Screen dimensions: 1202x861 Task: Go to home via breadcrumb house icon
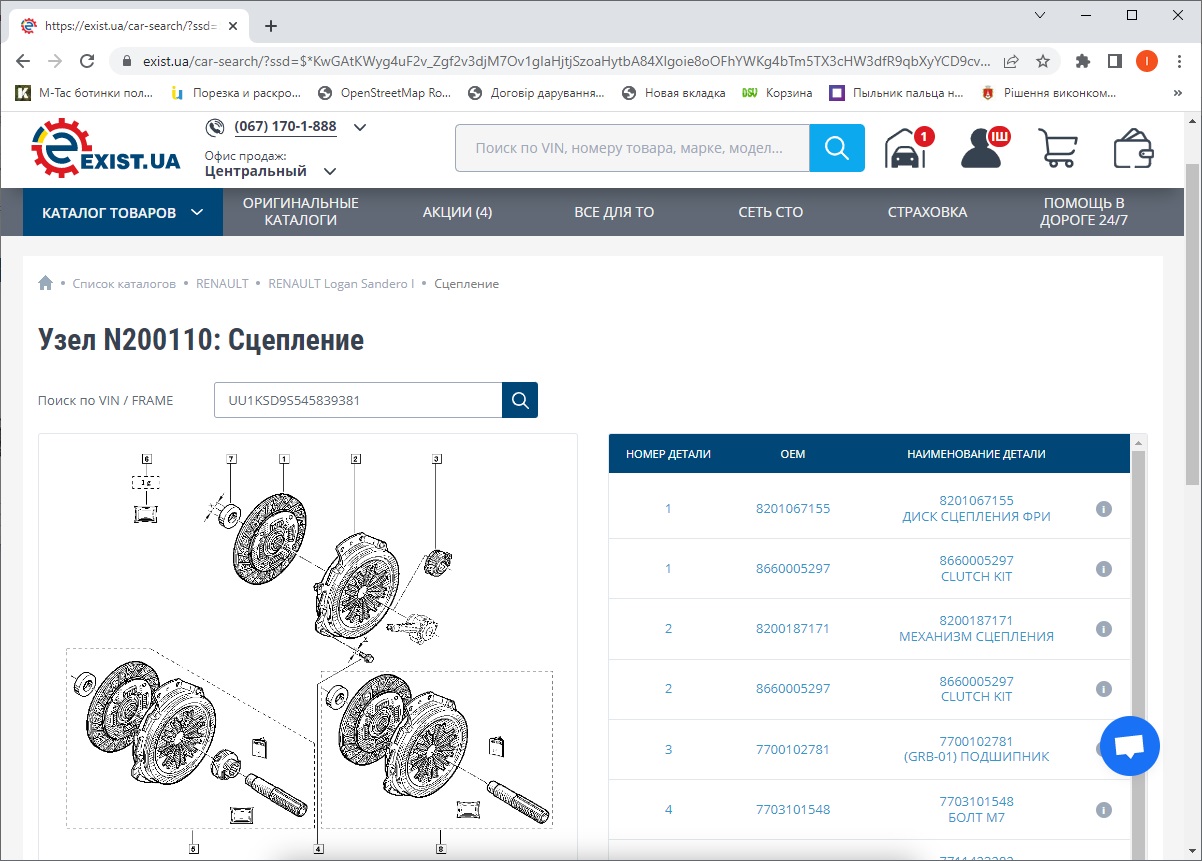tap(45, 283)
